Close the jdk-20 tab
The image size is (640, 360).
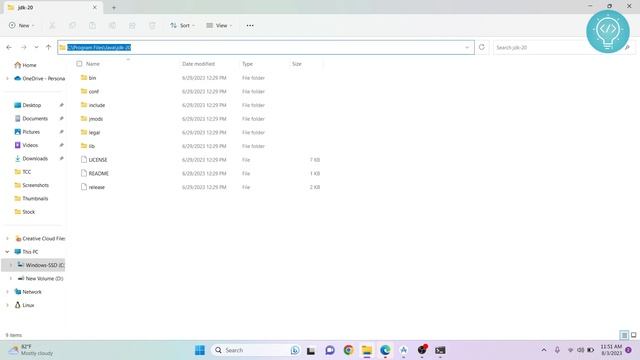point(95,7)
